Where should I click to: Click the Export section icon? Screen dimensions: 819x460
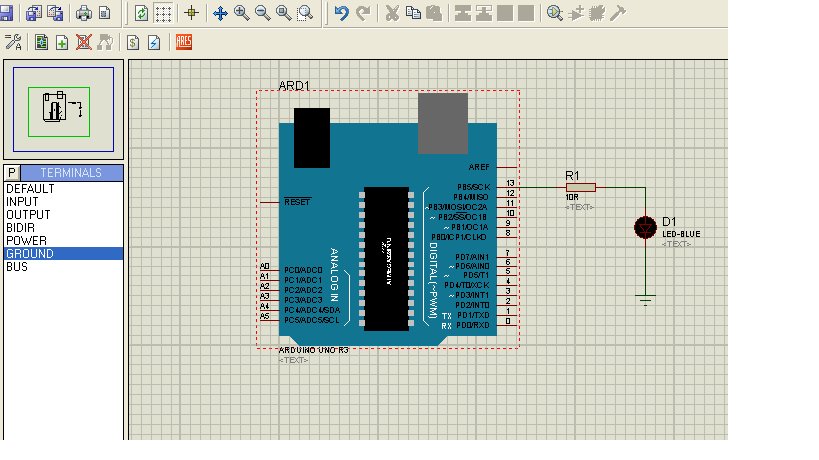pyautogui.click(x=55, y=13)
